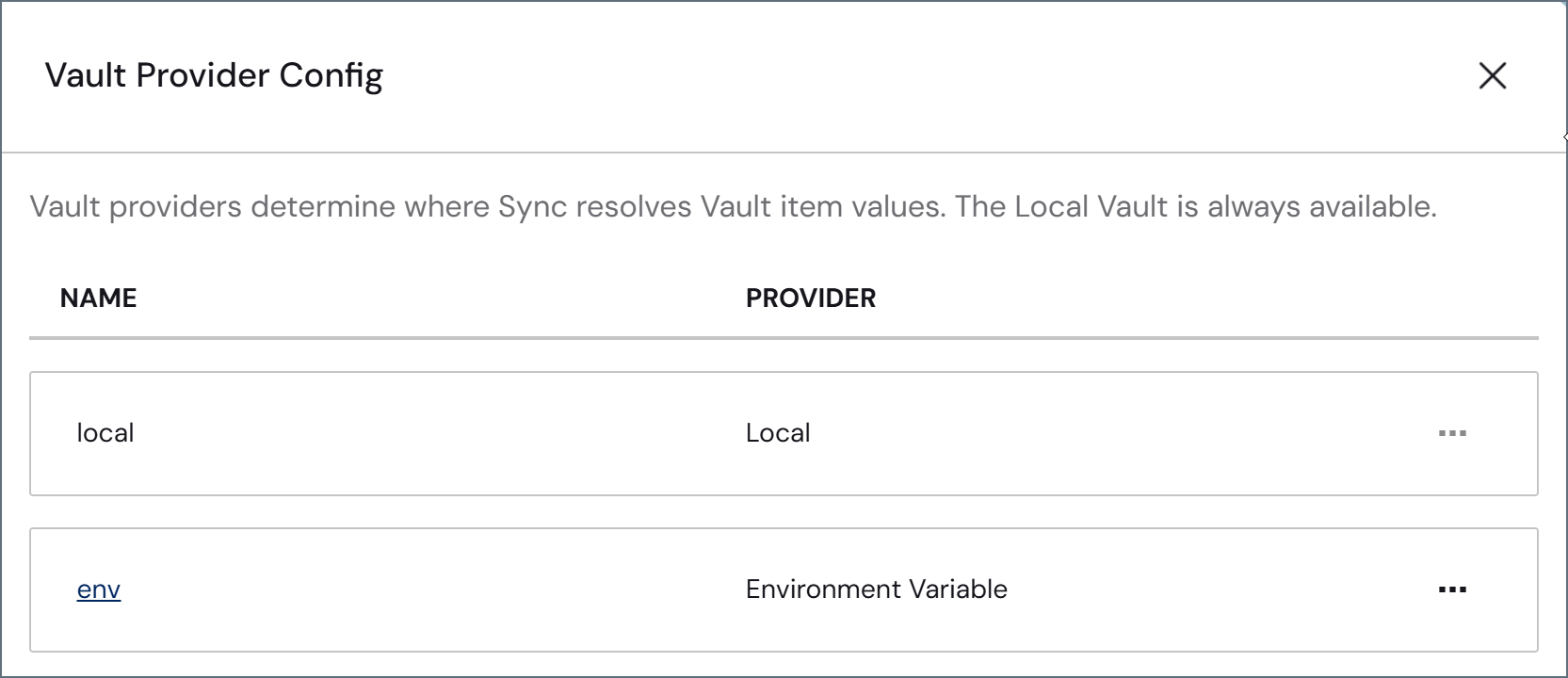Click the word 'Sync' in the description
Viewport: 1568px width, 678px height.
click(532, 207)
